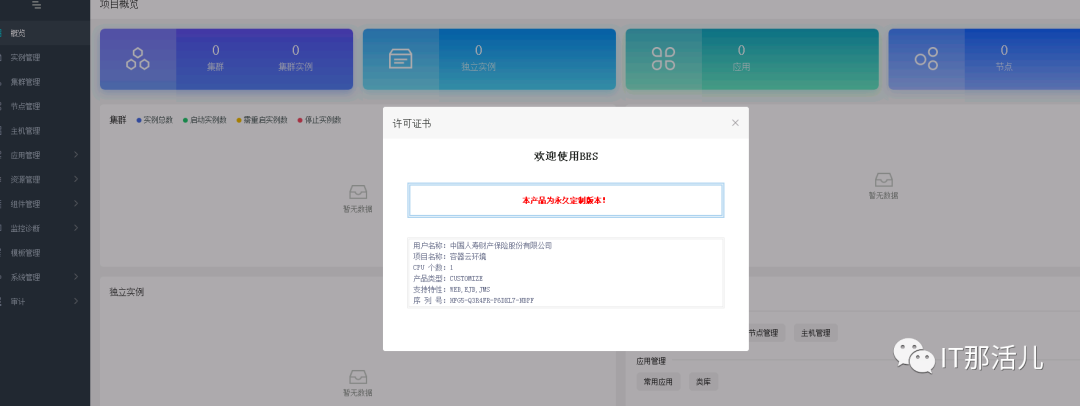
Task: Collapse the sidebar with the hamburger icon
Action: pyautogui.click(x=37, y=5)
